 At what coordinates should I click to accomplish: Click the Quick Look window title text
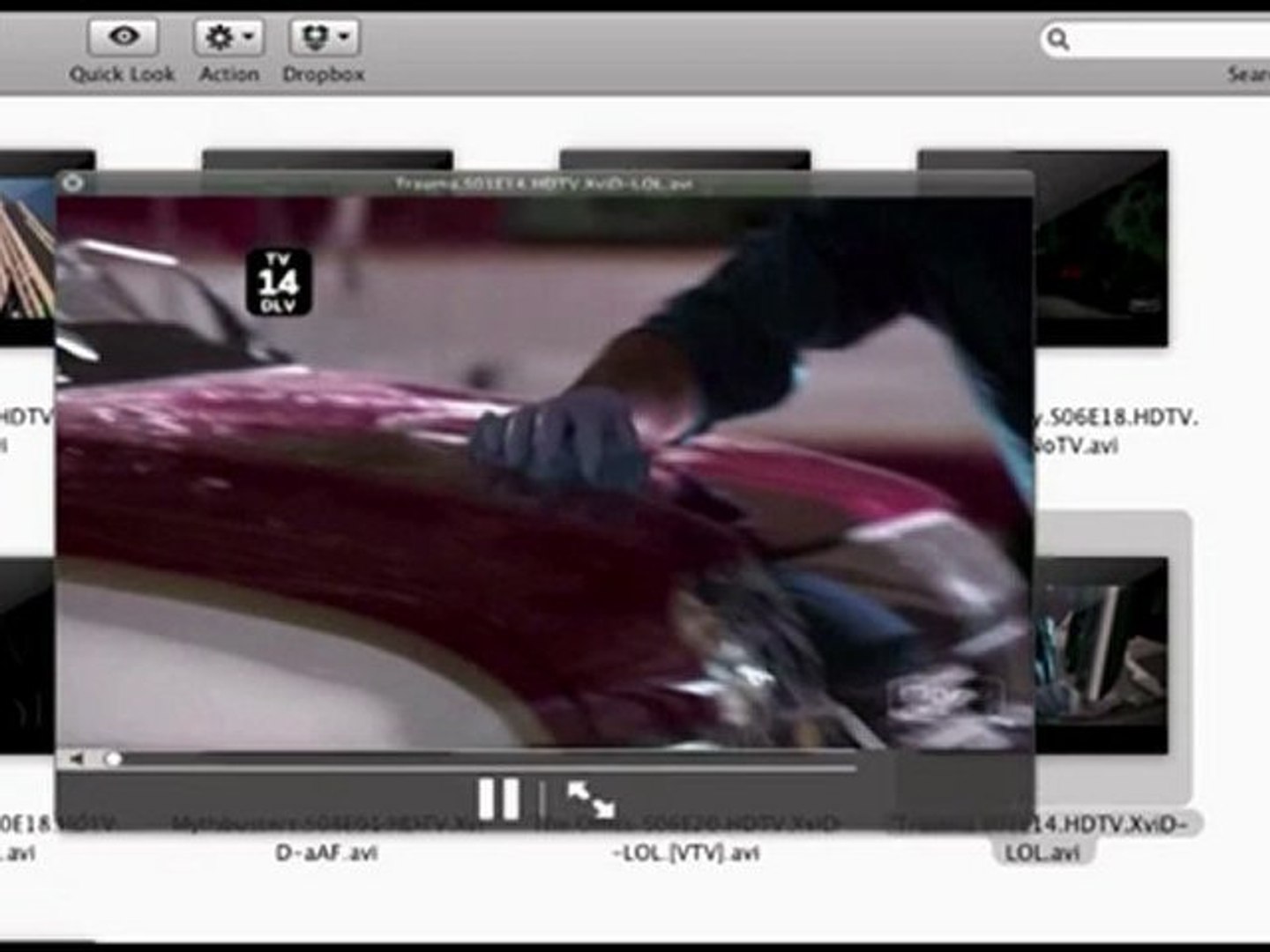click(x=544, y=183)
